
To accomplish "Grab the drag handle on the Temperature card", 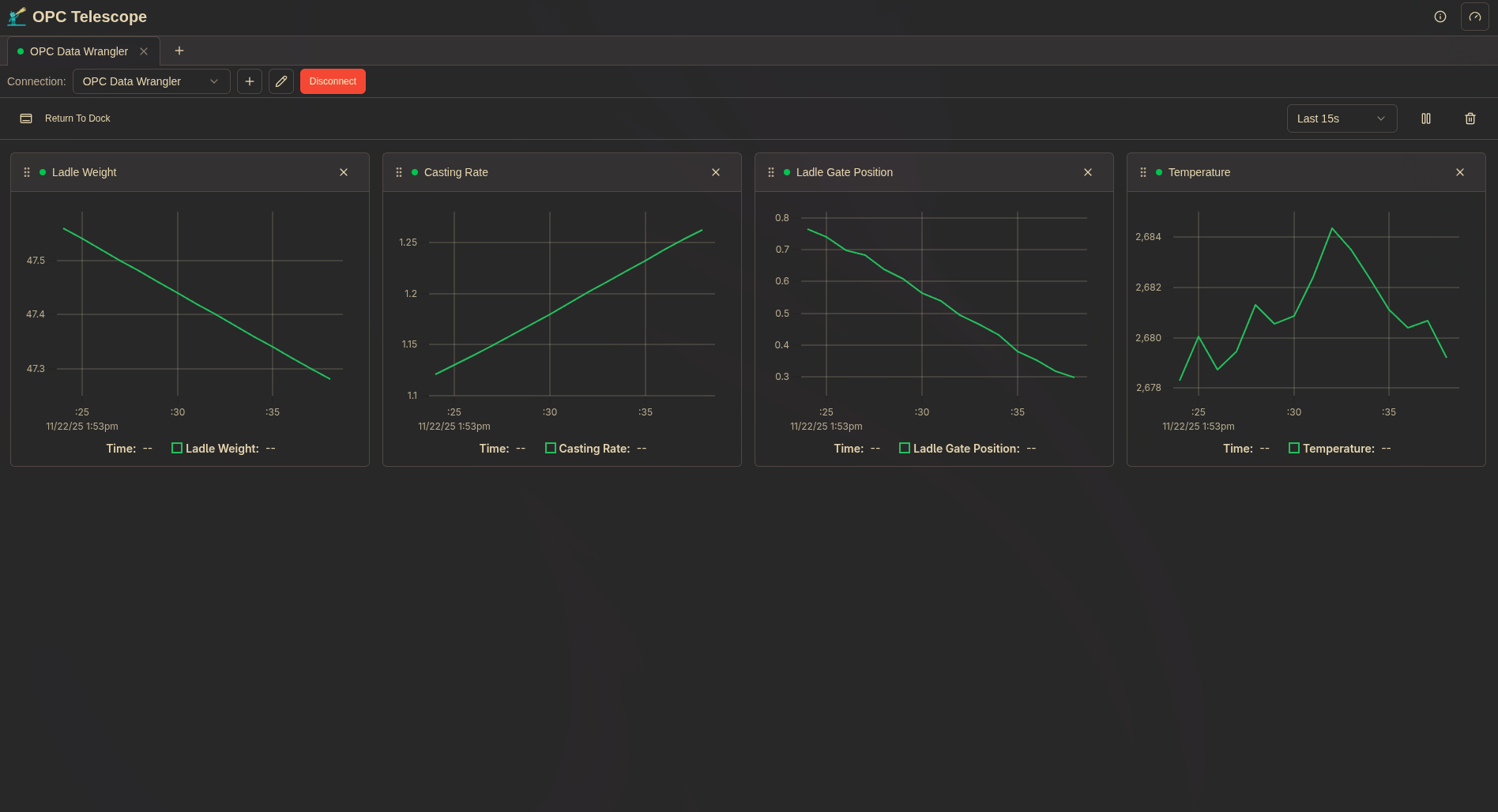I will (1143, 171).
